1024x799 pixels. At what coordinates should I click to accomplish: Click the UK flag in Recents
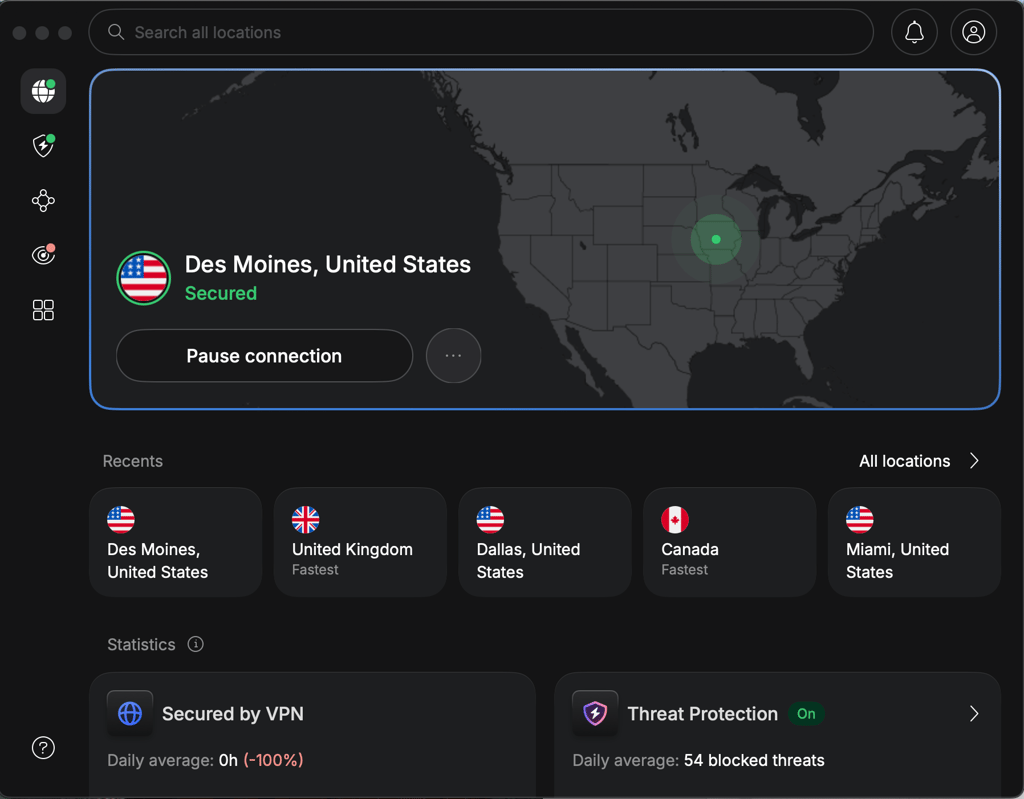(306, 520)
